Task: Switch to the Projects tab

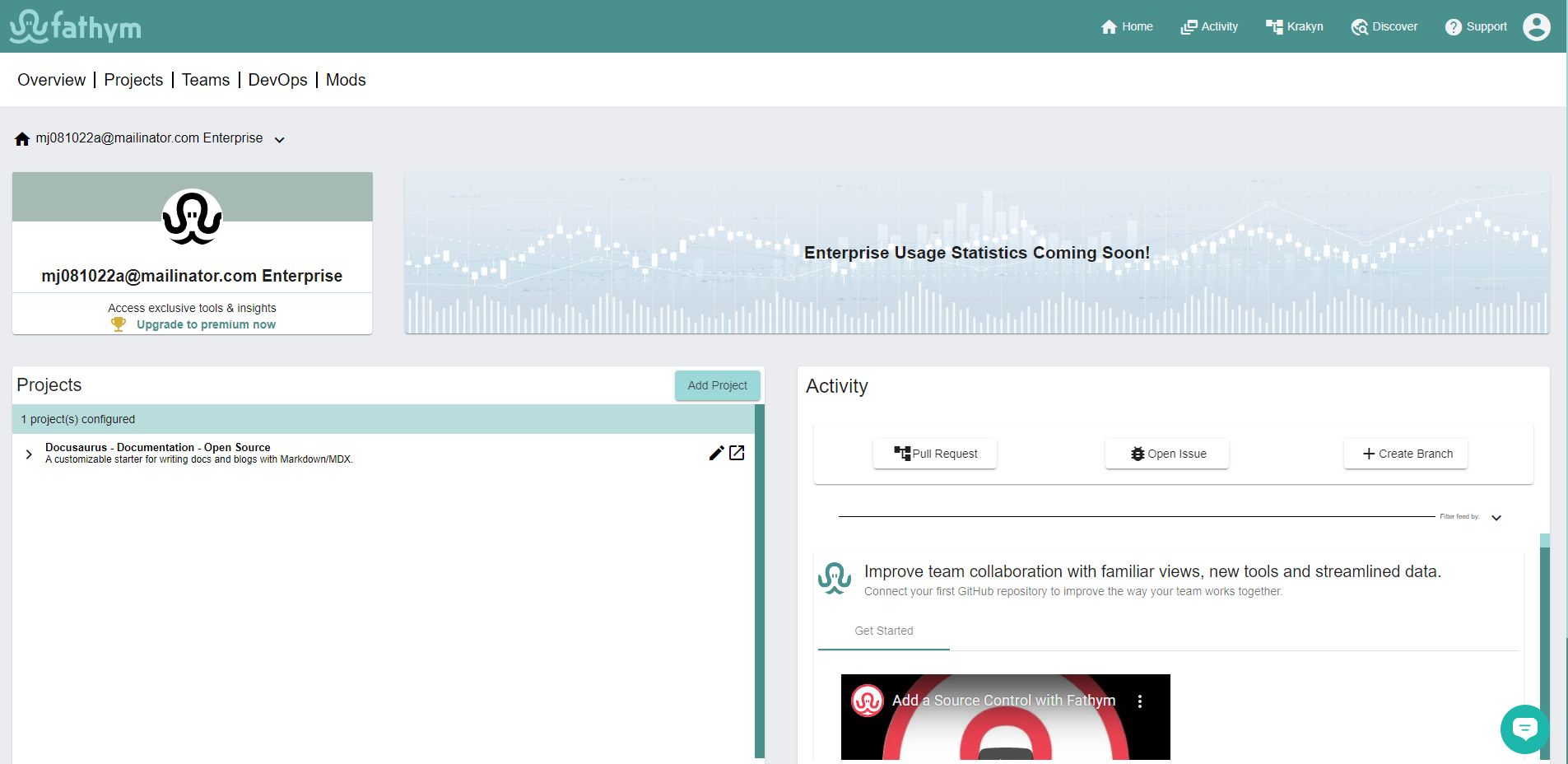Action: pos(133,80)
